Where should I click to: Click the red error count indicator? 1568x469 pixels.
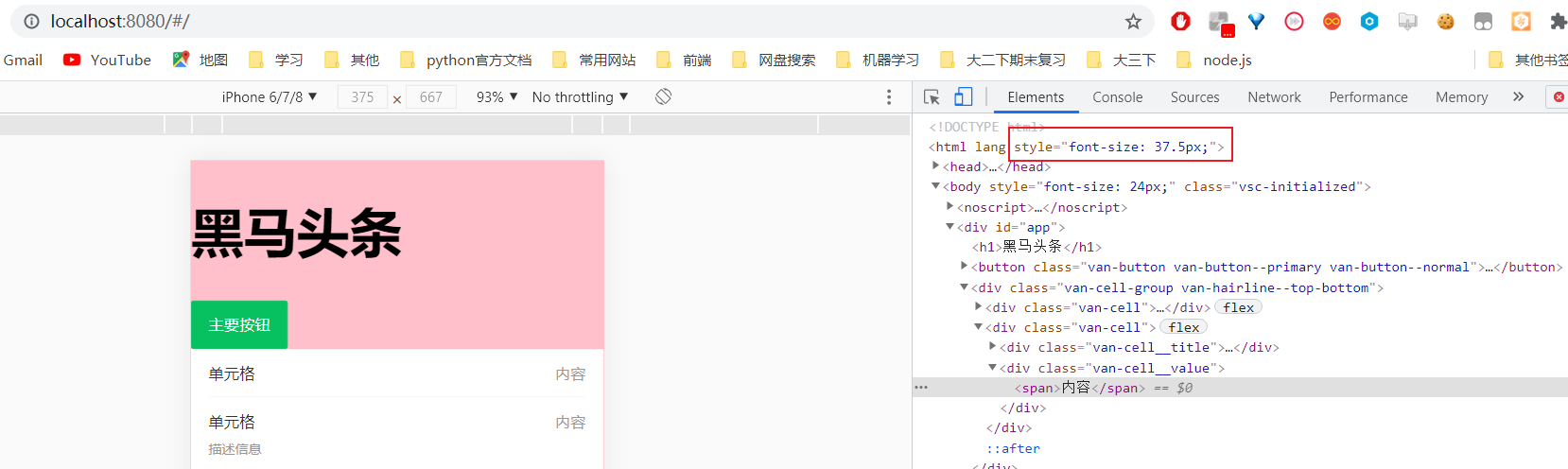pyautogui.click(x=1559, y=96)
